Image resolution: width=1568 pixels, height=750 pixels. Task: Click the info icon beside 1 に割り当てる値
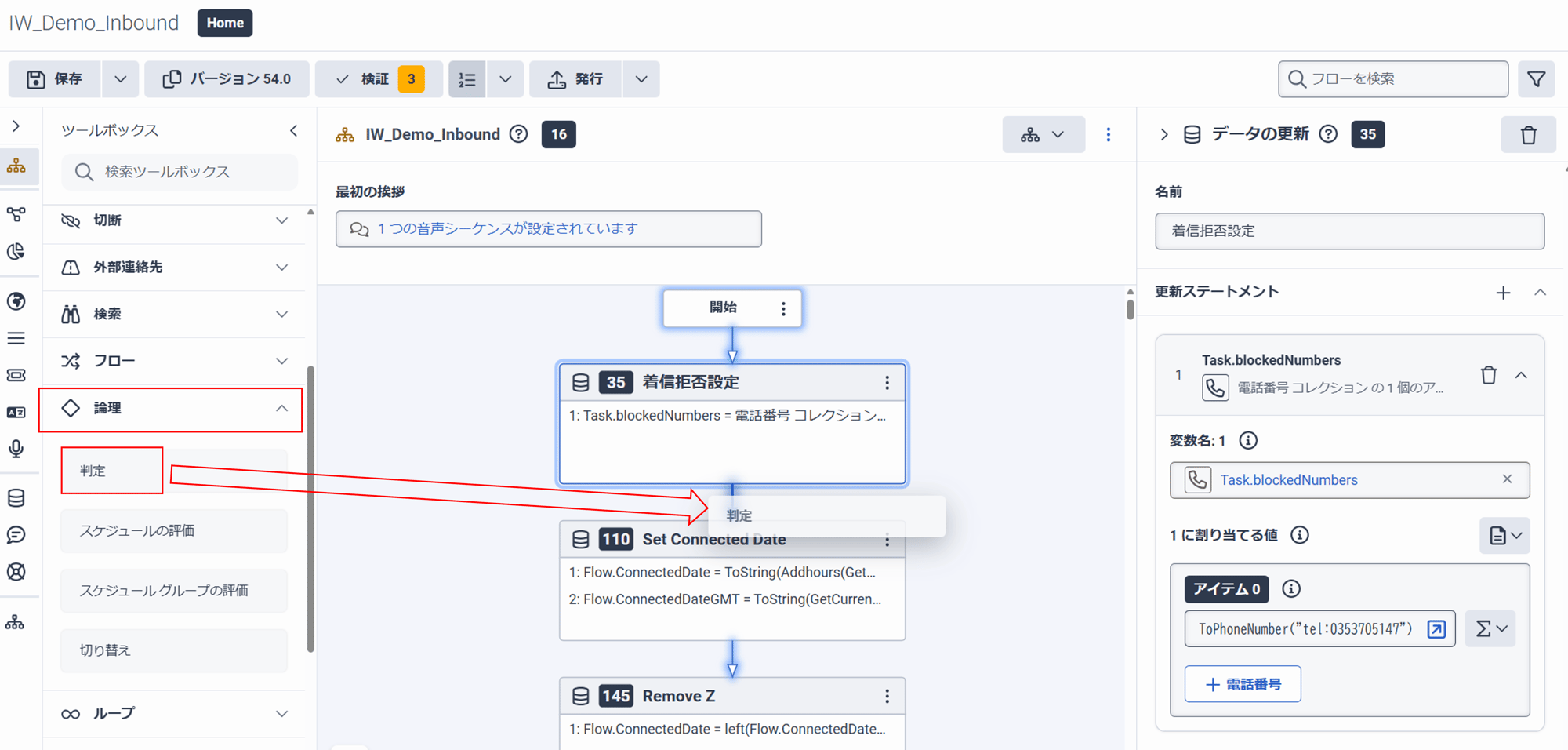pos(1300,535)
